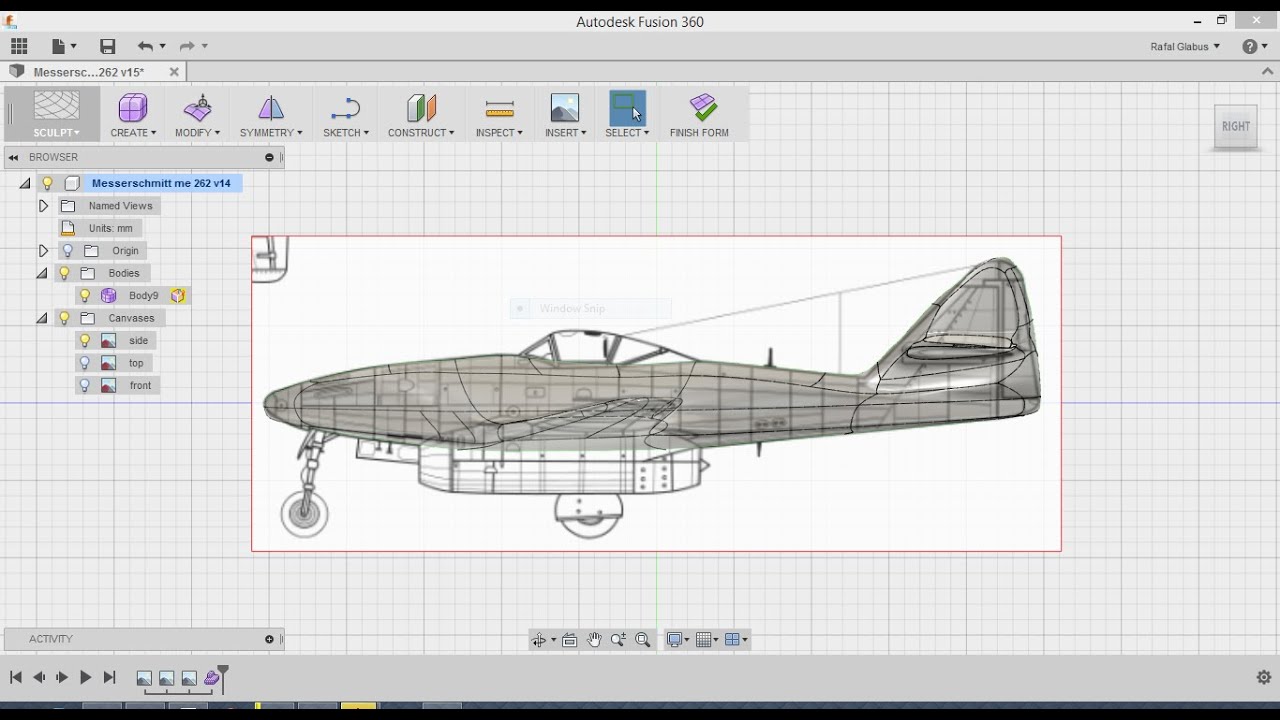The image size is (1280, 720).
Task: Toggle the top canvas visibility bulb
Action: coord(85,363)
